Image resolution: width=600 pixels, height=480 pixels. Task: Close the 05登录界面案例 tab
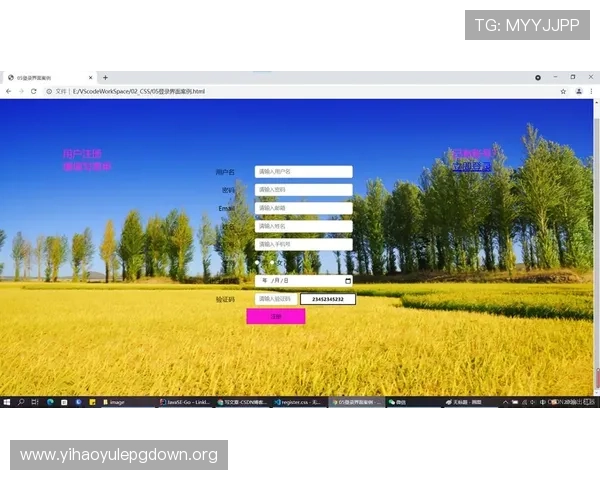pyautogui.click(x=91, y=78)
